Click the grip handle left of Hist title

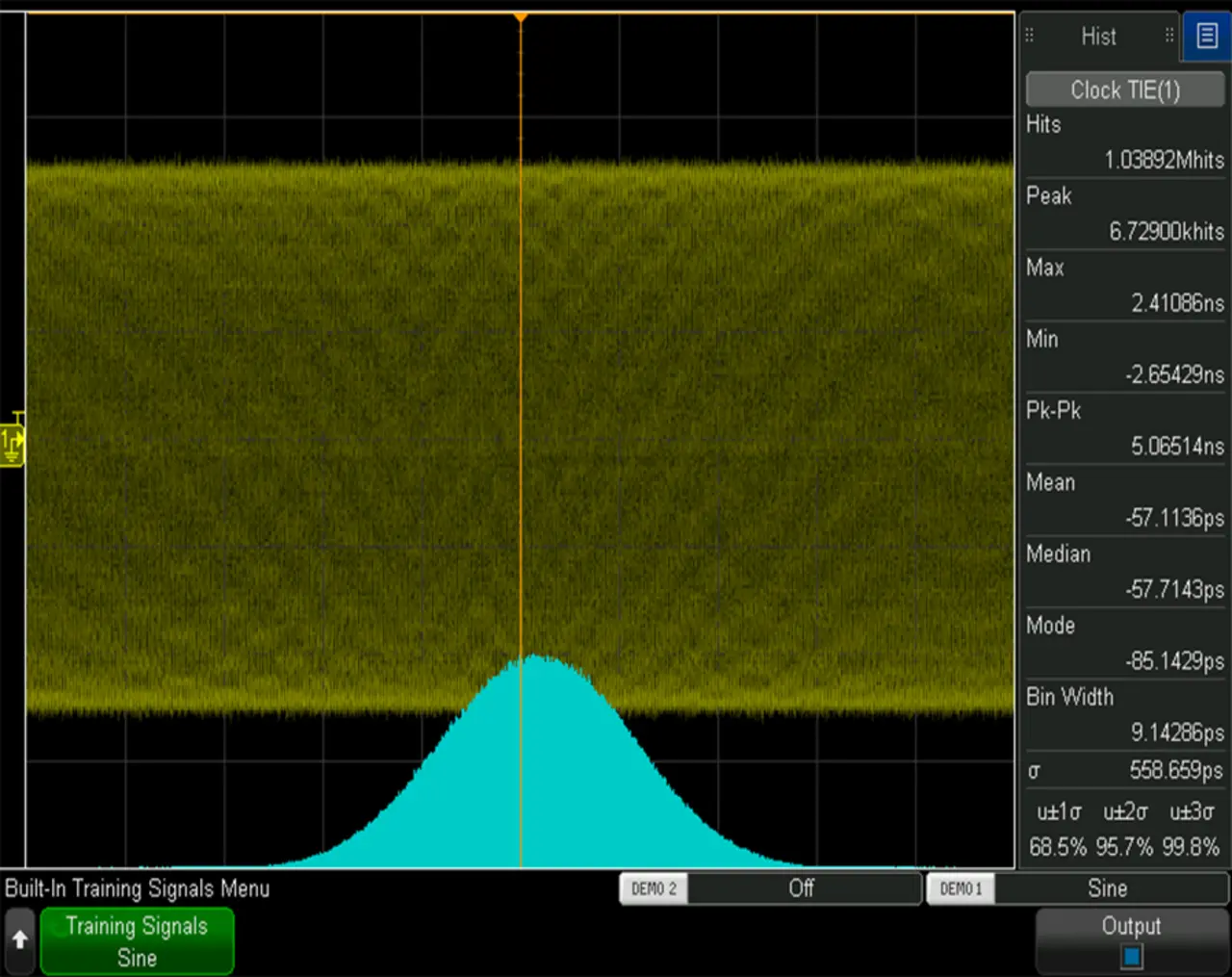click(1029, 36)
